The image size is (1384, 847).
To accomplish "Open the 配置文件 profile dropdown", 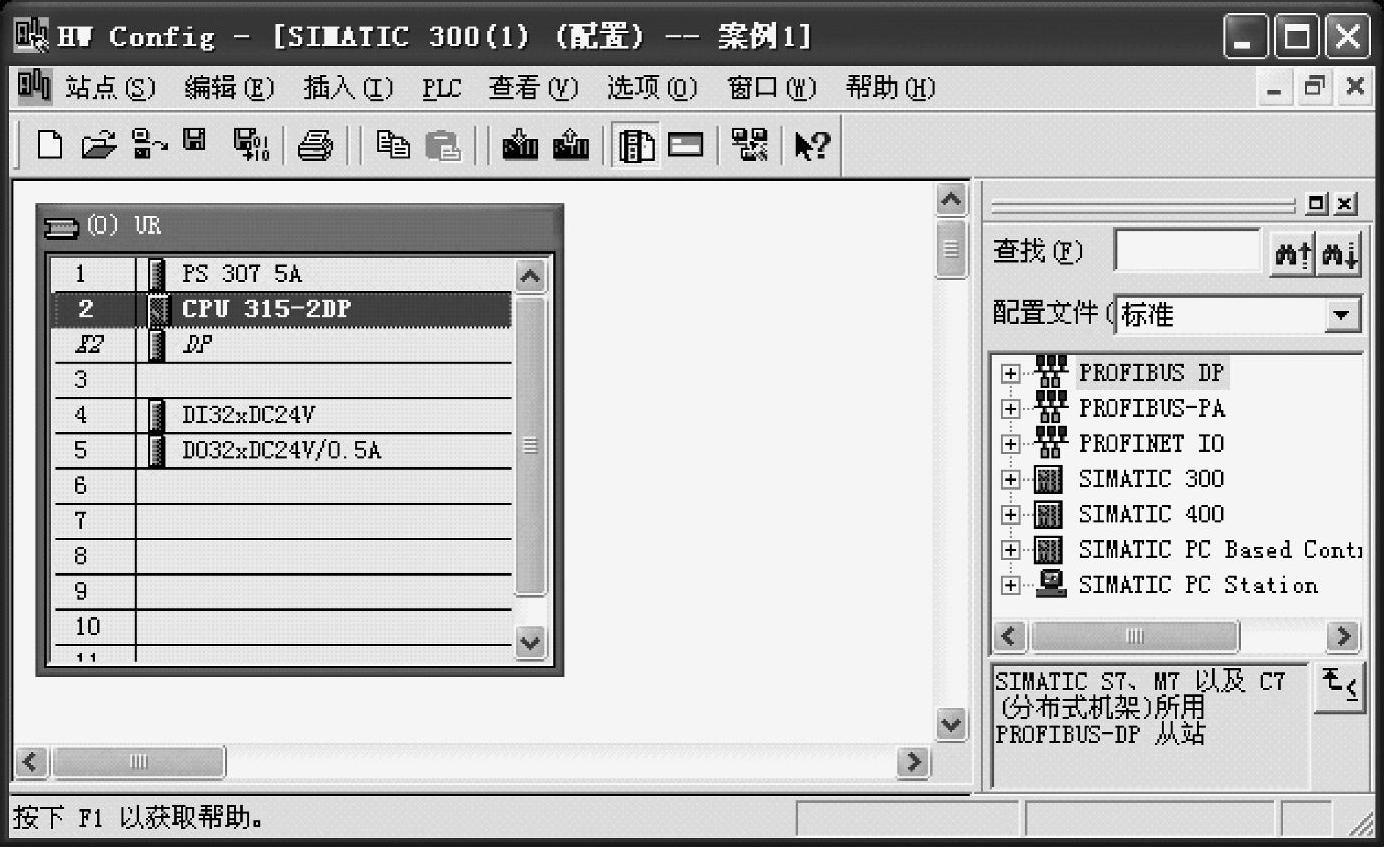I will [1341, 316].
